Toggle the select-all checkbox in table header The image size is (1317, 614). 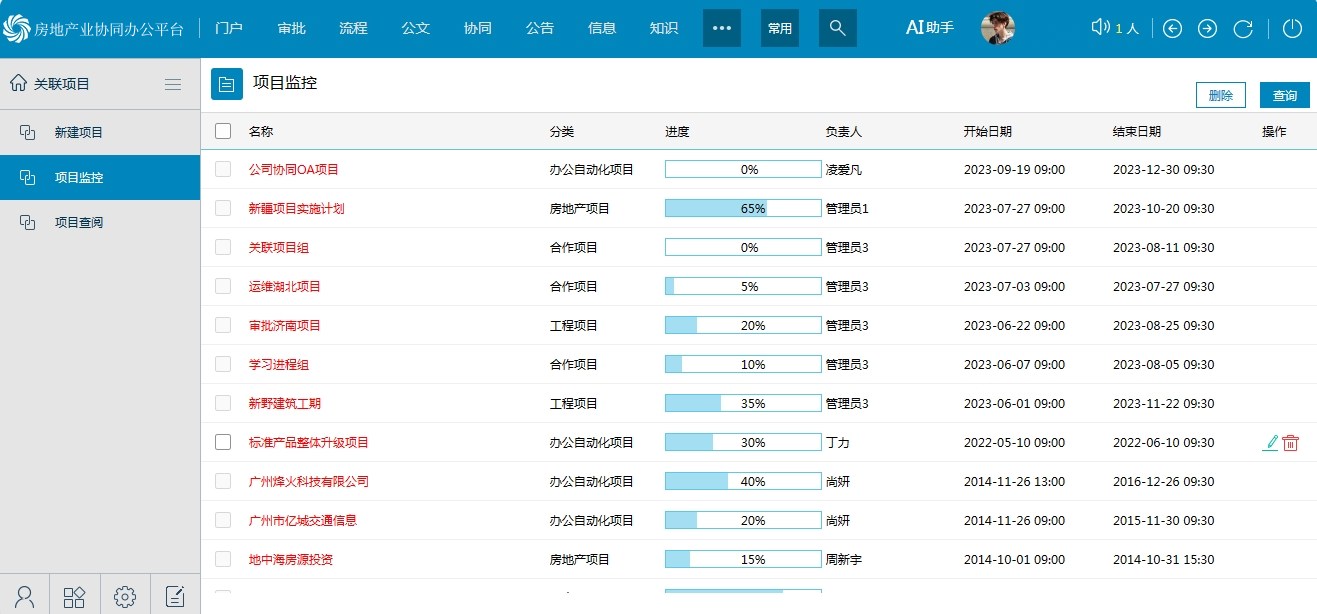pyautogui.click(x=223, y=131)
